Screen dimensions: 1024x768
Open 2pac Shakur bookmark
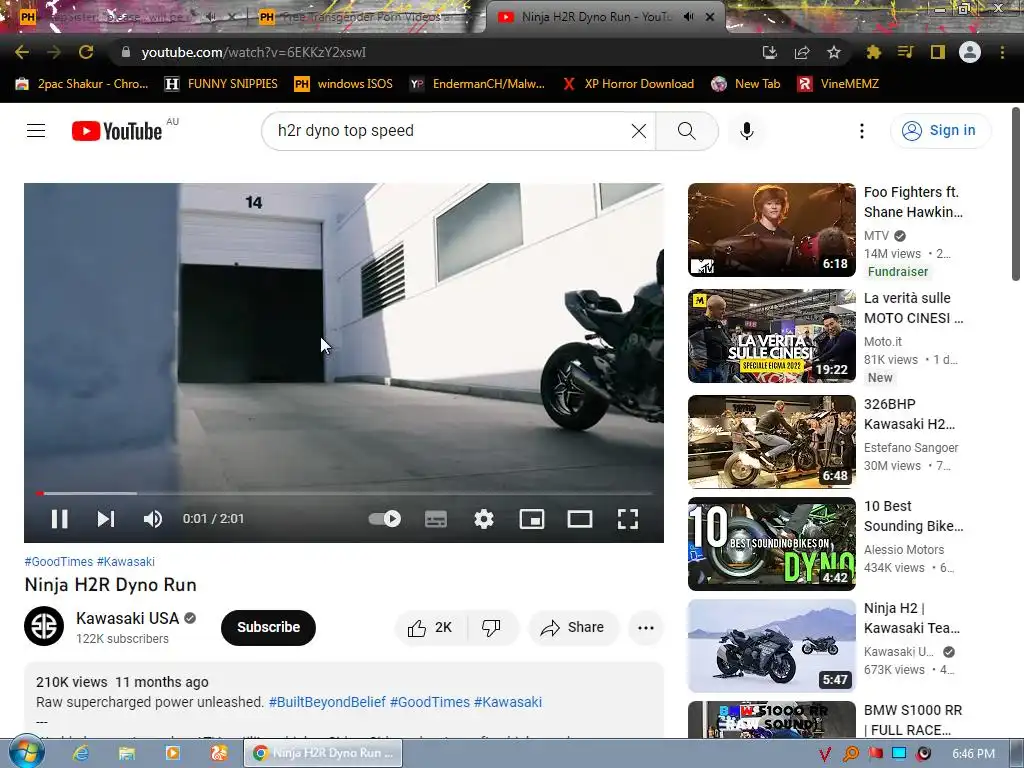pyautogui.click(x=82, y=84)
